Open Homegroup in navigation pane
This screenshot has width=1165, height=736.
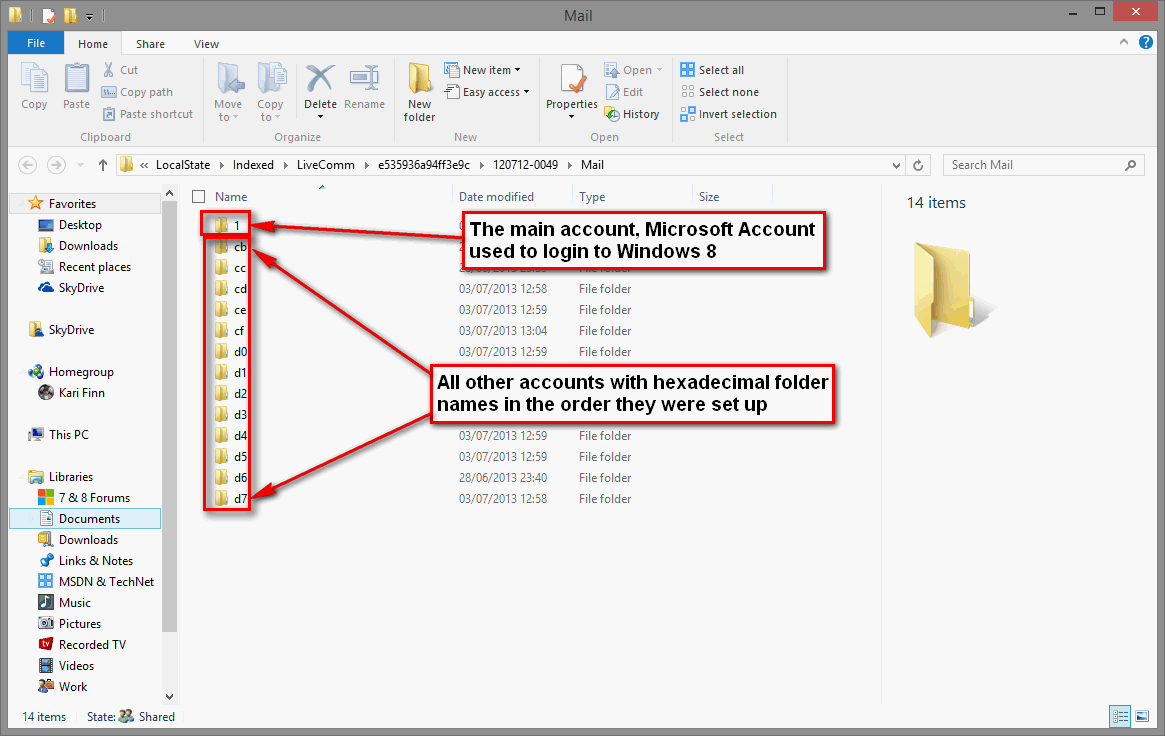coord(71,372)
